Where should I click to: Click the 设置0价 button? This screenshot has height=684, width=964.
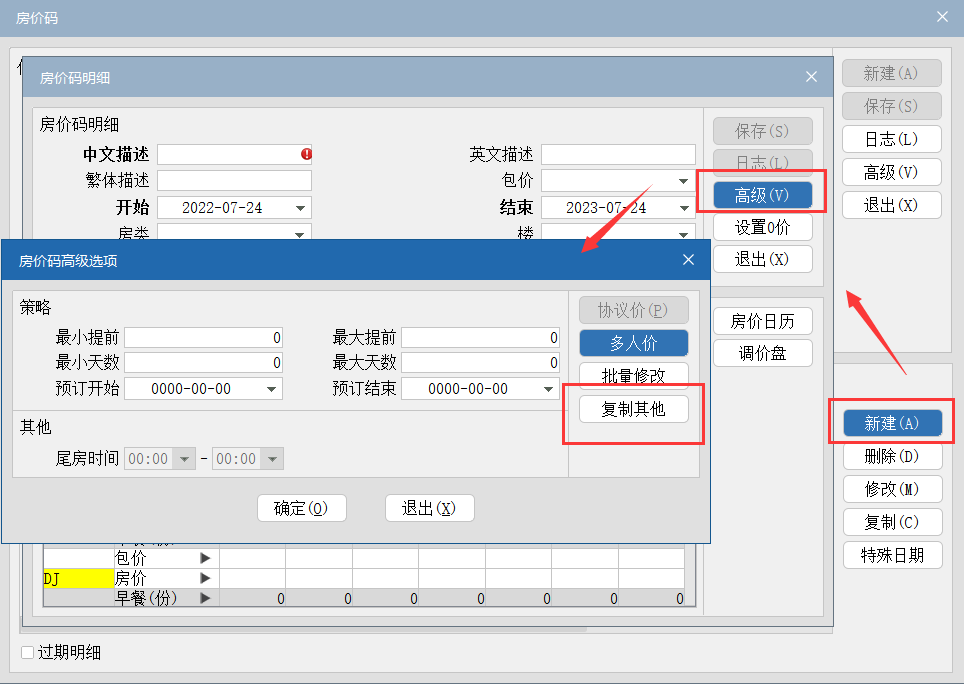point(762,227)
